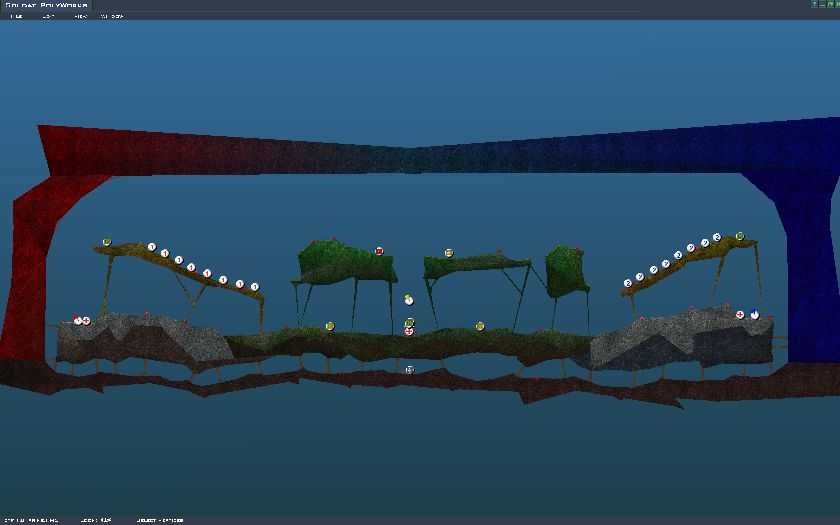Select the red-cross medikit at map center
The width and height of the screenshot is (840, 525).
[x=409, y=331]
